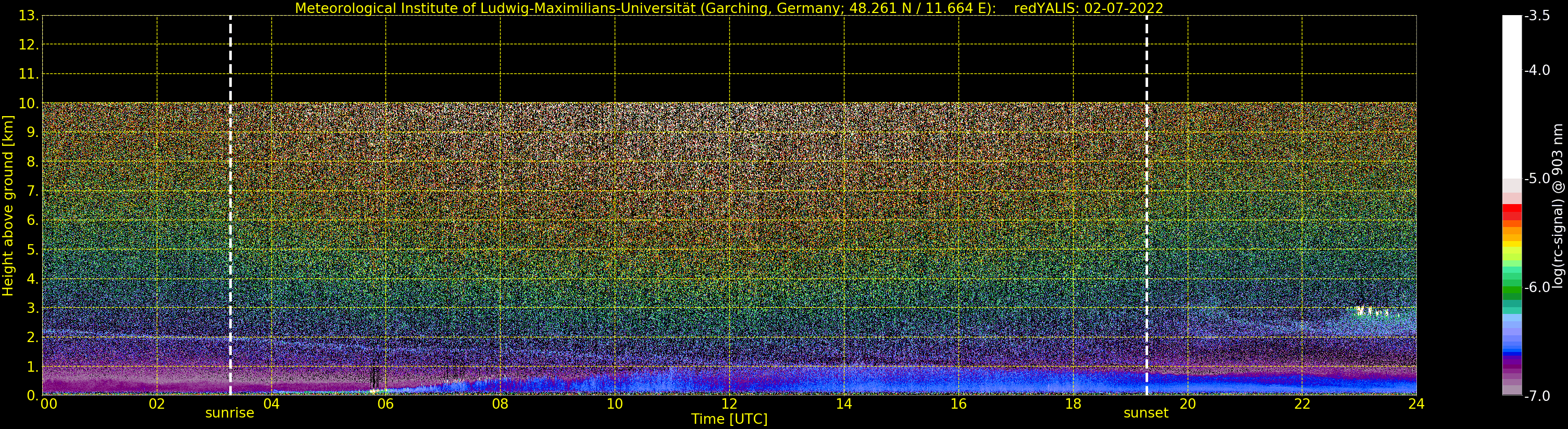
Task: Click the '-4.0' colorbar label
Action: pos(1537,71)
